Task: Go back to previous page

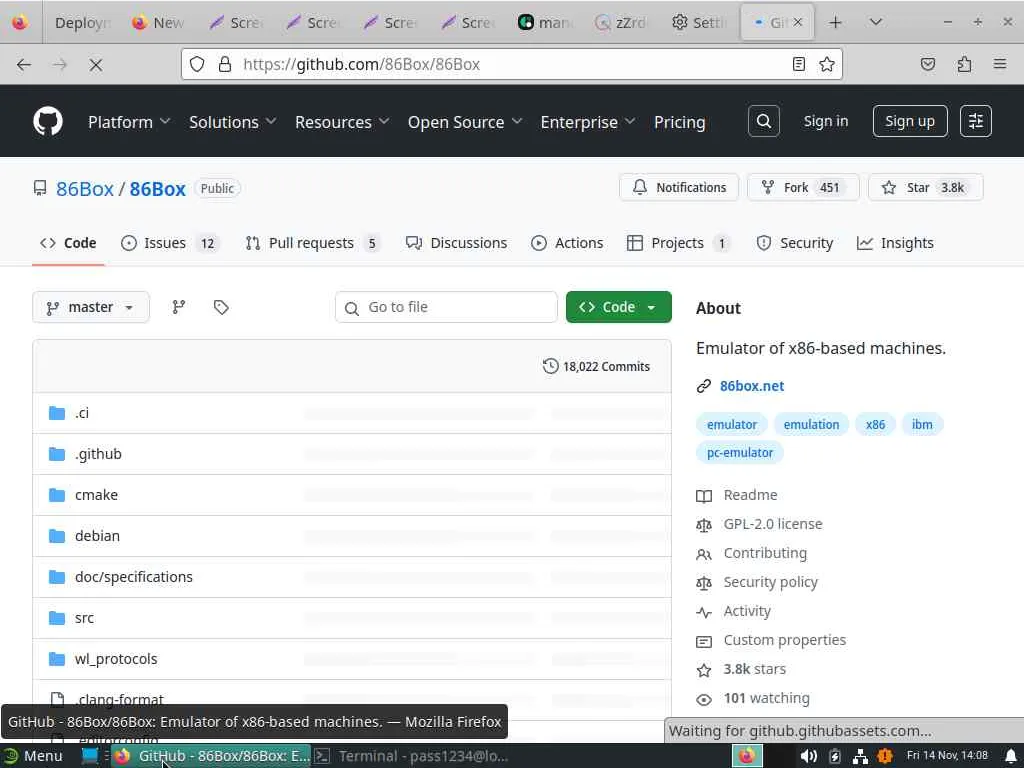Action: (x=24, y=65)
